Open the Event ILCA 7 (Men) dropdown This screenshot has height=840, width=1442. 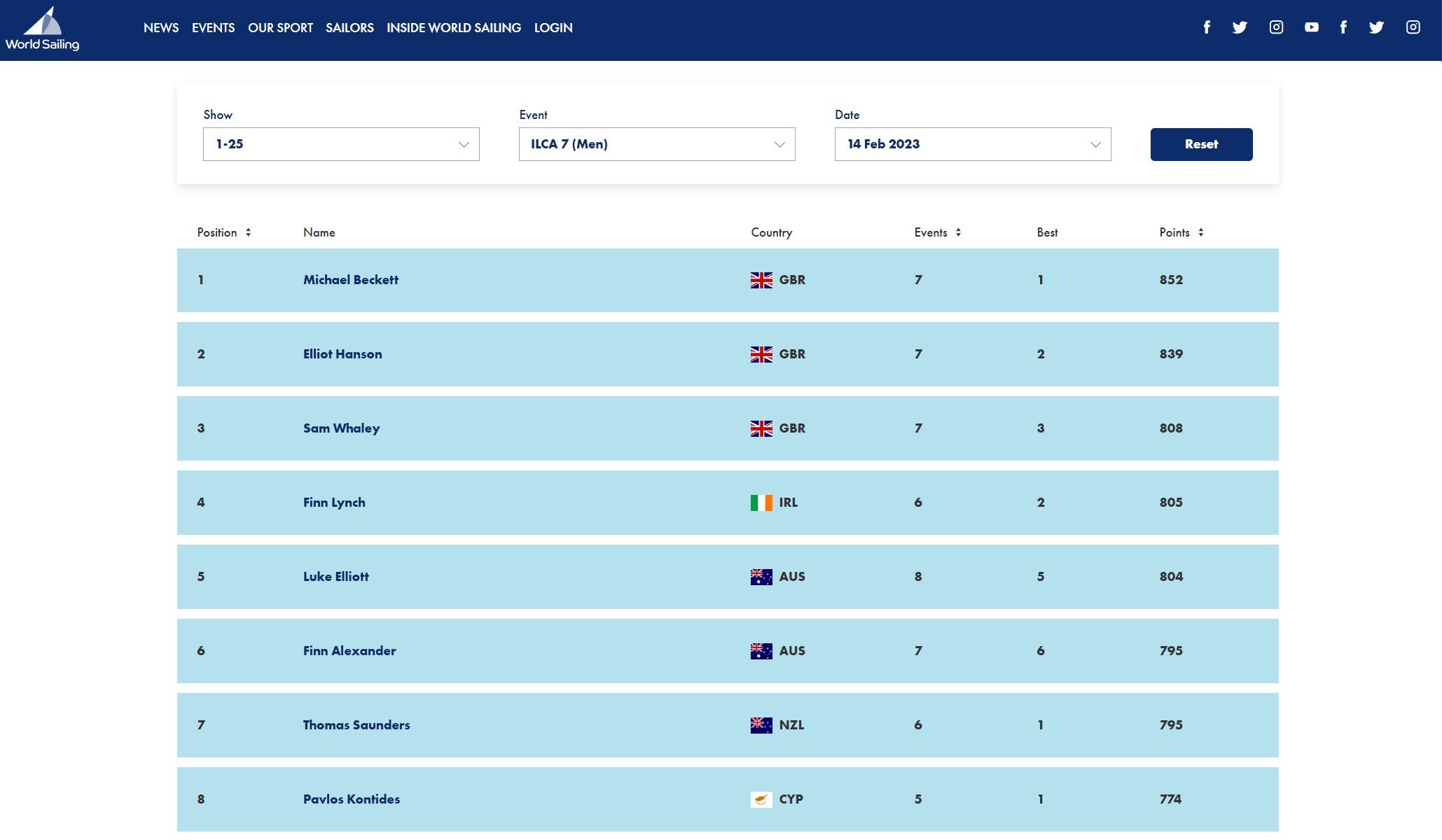[657, 144]
